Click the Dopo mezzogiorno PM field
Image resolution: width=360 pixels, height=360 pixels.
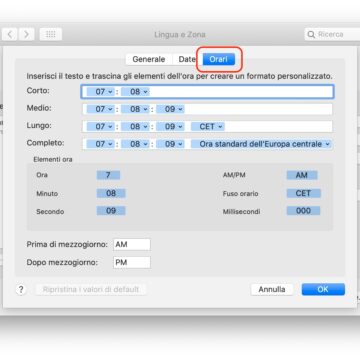pos(132,262)
